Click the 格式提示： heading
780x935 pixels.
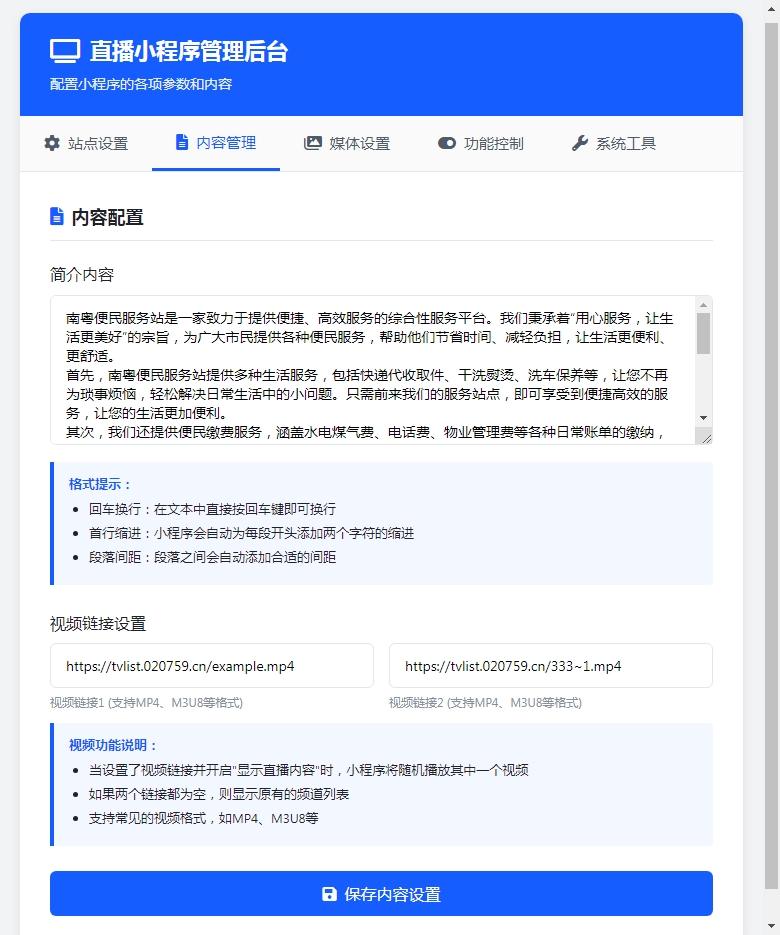(100, 484)
